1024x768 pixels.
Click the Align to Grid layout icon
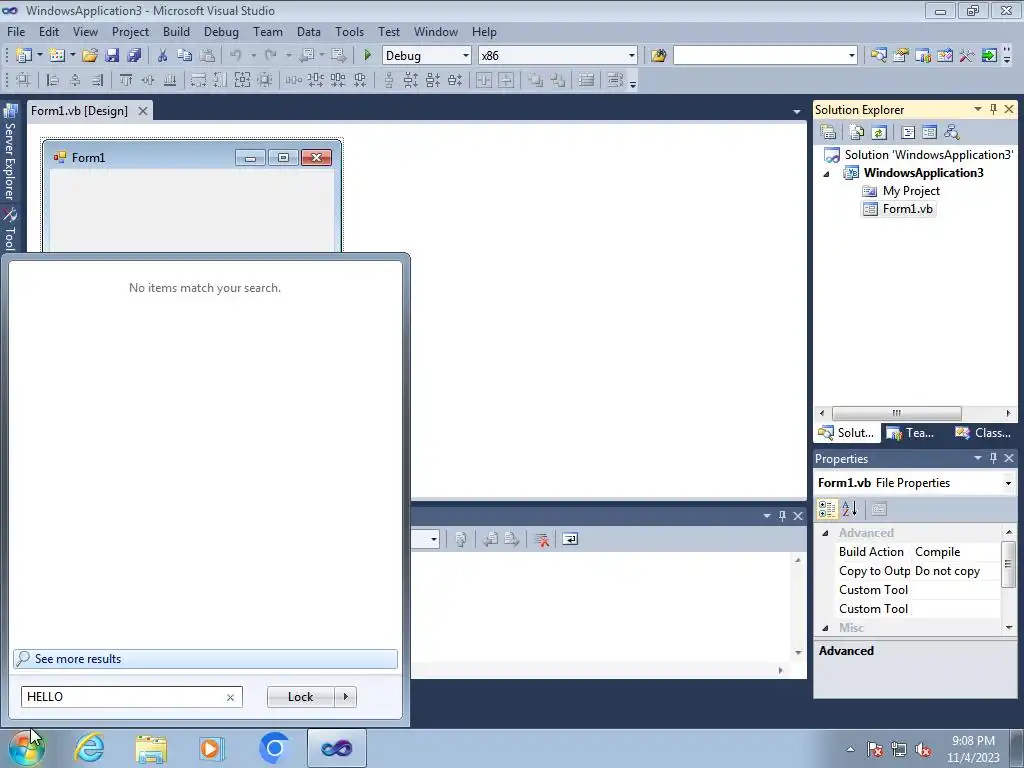[x=24, y=80]
